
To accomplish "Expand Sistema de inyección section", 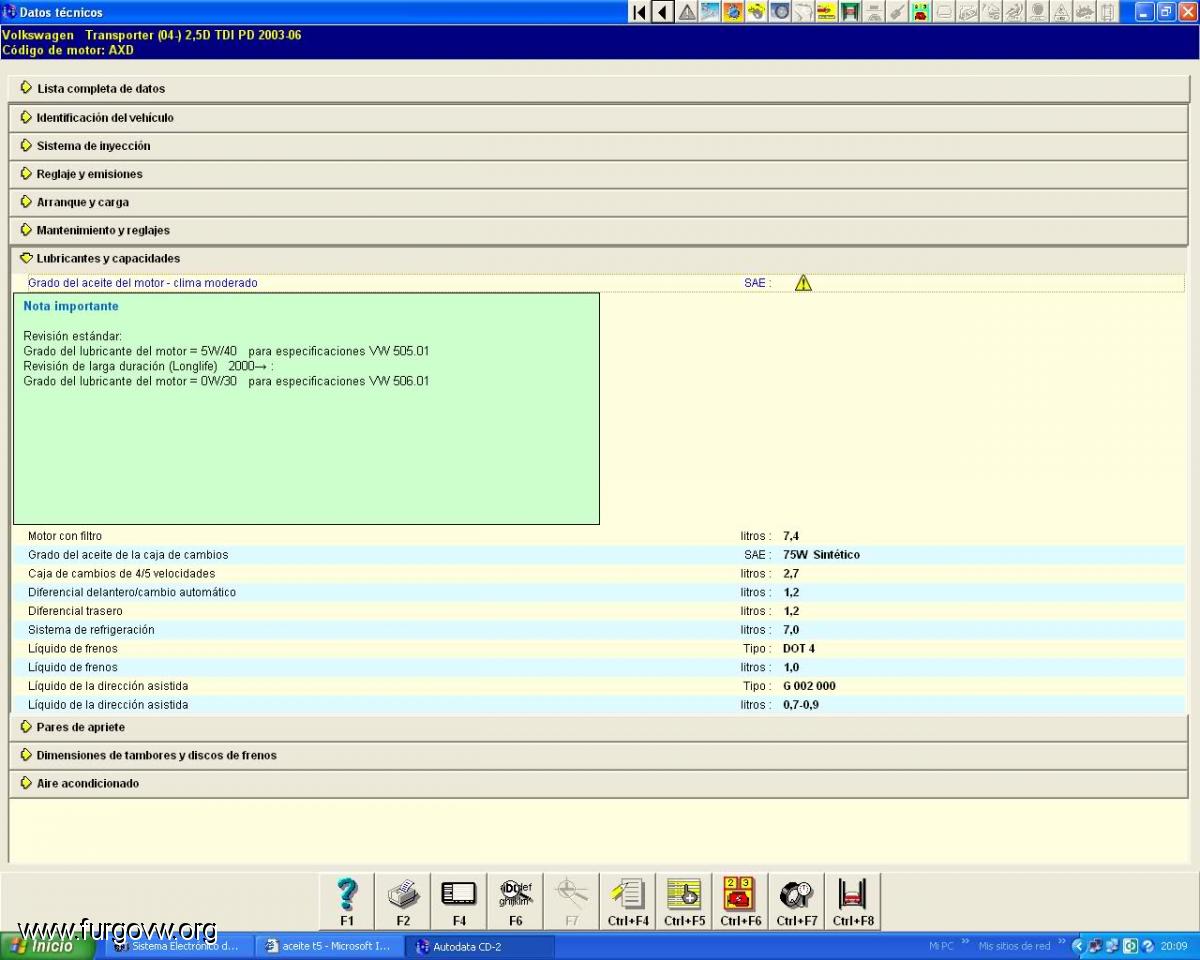I will coord(599,145).
